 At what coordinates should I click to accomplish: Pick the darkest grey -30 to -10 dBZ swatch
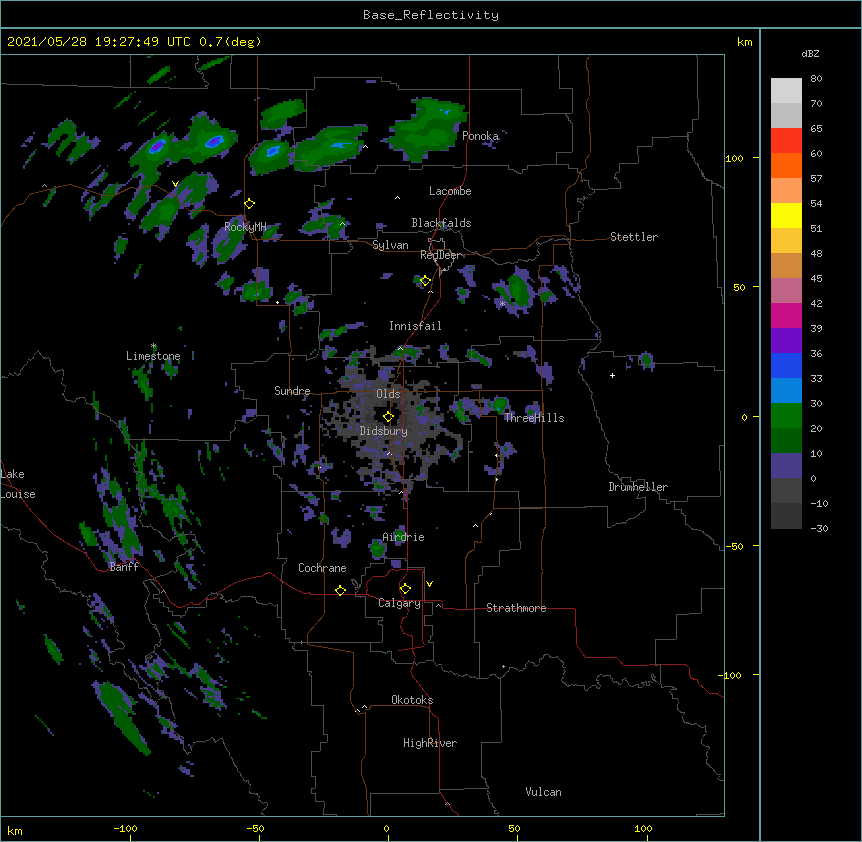[x=786, y=516]
